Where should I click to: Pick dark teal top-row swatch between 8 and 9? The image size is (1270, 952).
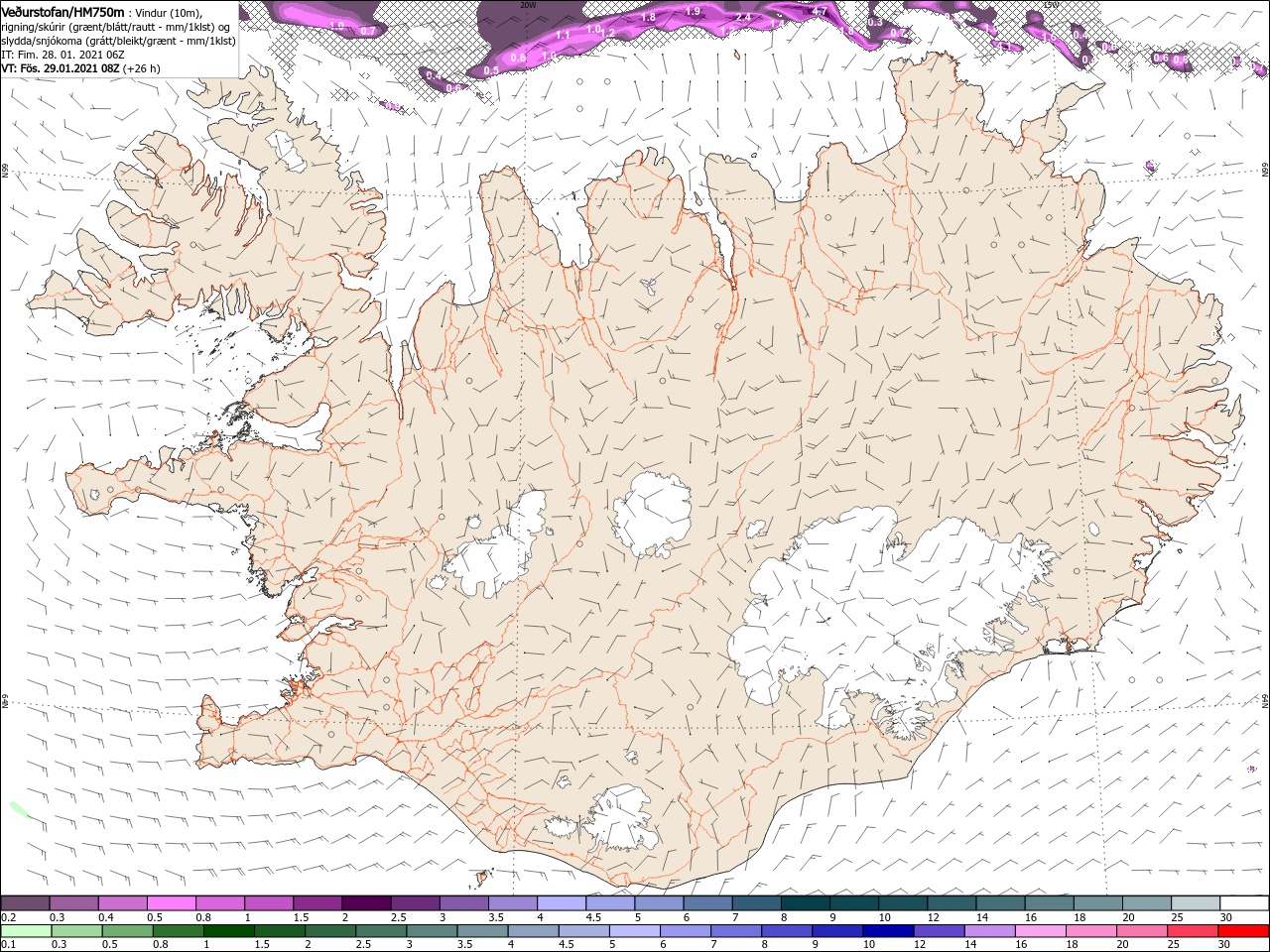(806, 902)
